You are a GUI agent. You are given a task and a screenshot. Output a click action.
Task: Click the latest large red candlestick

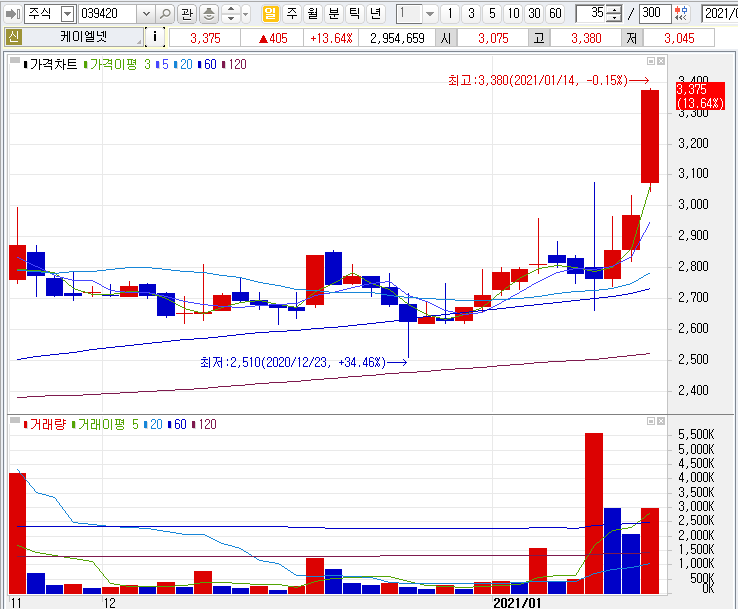click(x=650, y=136)
